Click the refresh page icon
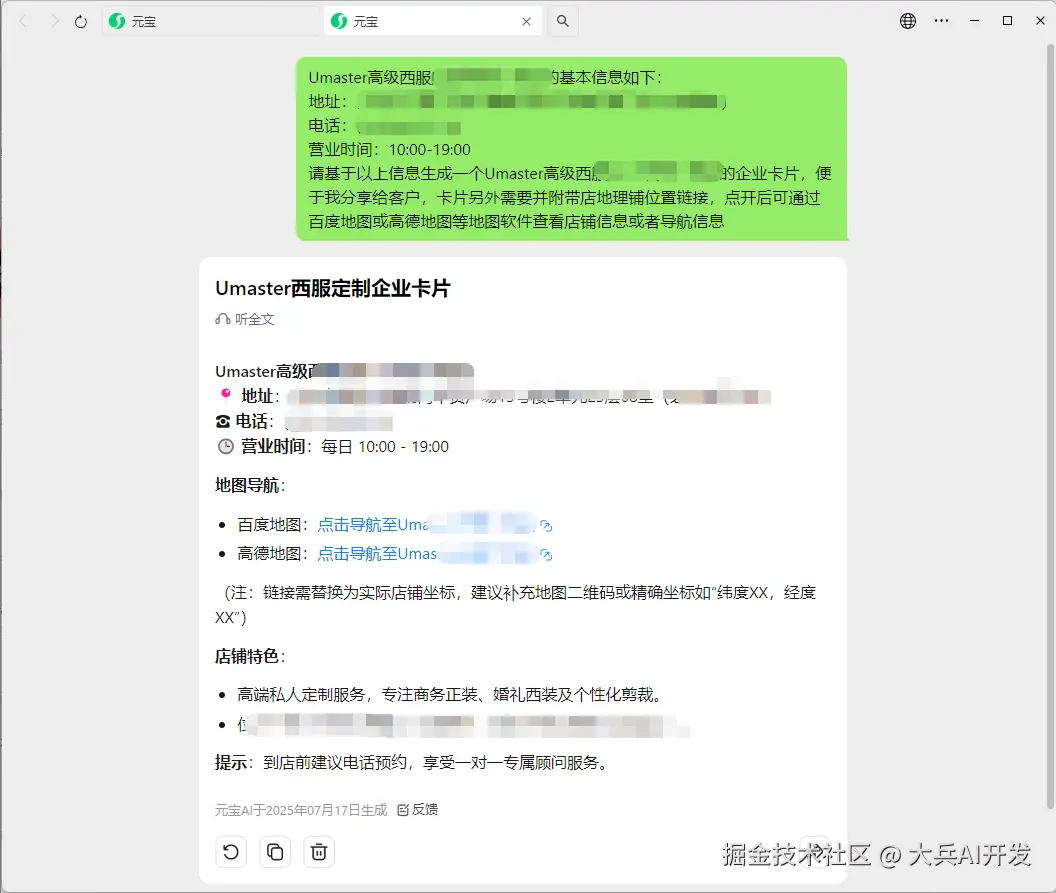 click(x=79, y=20)
